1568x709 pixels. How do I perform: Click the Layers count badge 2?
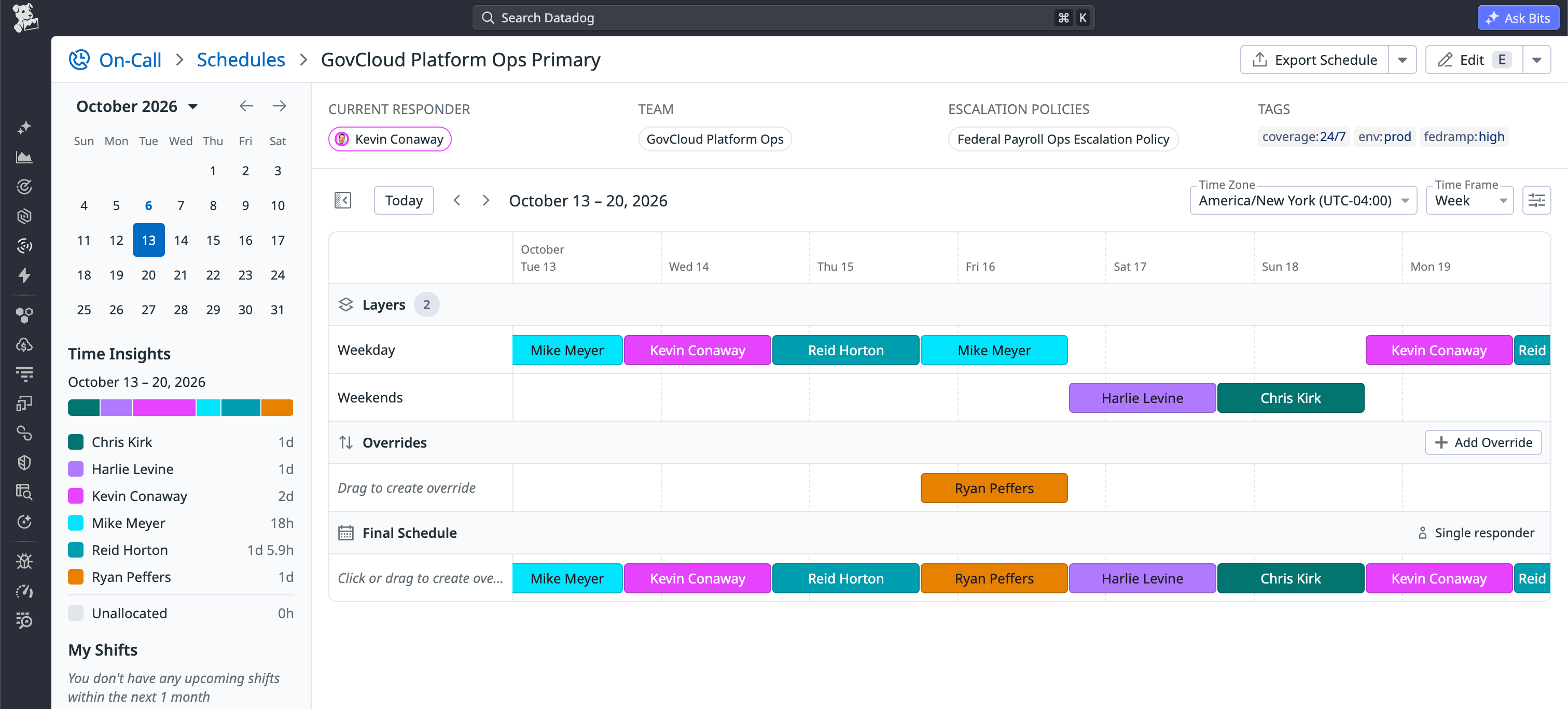coord(427,304)
